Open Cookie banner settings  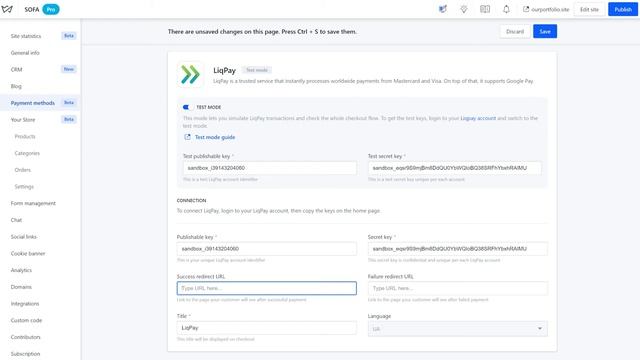28,253
